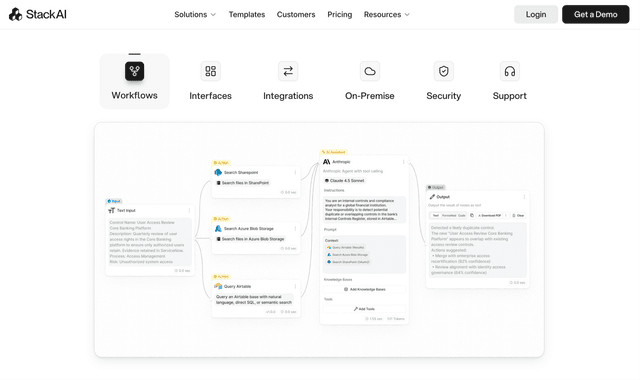This screenshot has height=380, width=640.
Task: Click the Output result text area
Action: tap(478, 250)
